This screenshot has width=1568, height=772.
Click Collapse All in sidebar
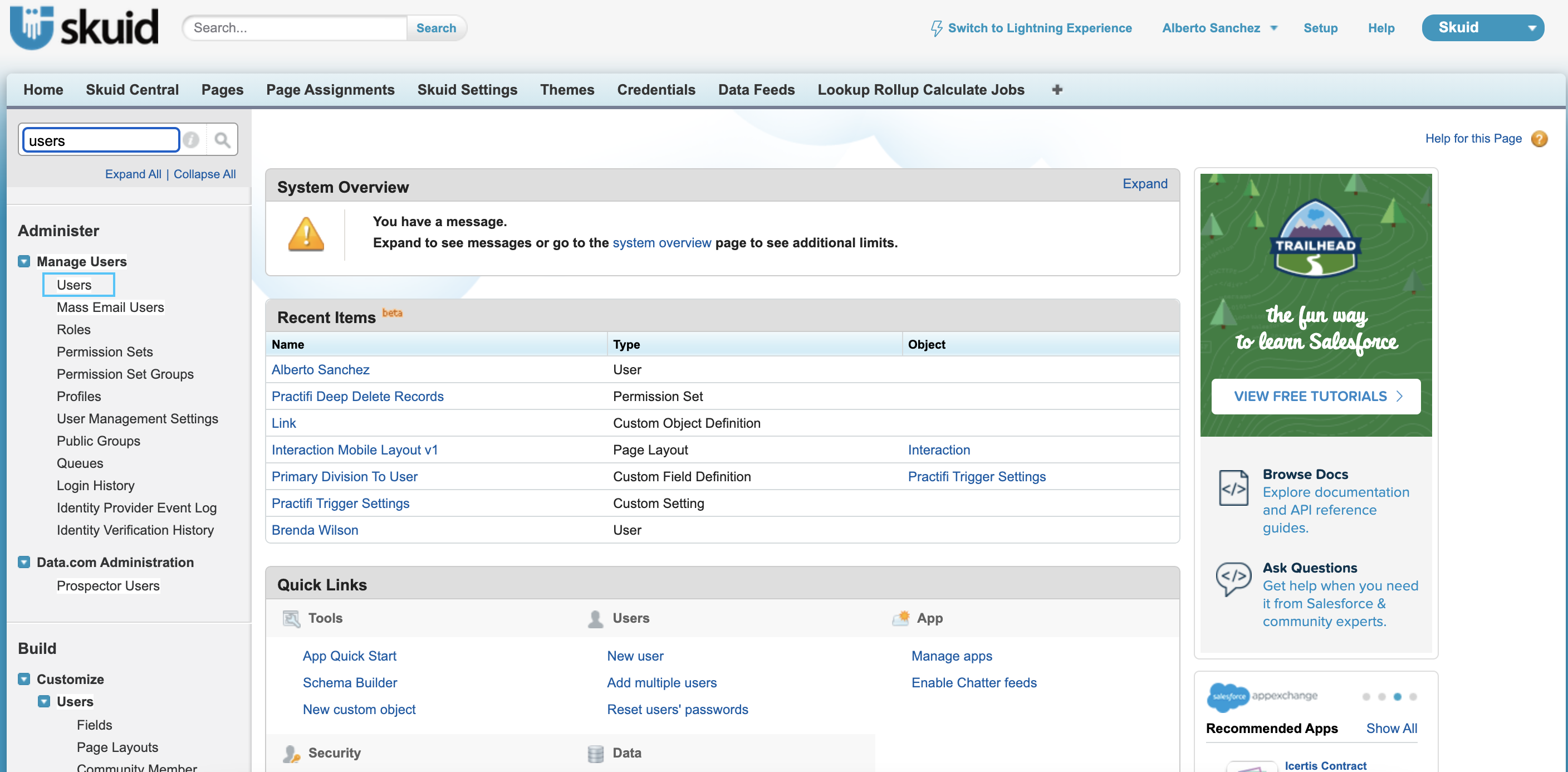click(x=204, y=174)
